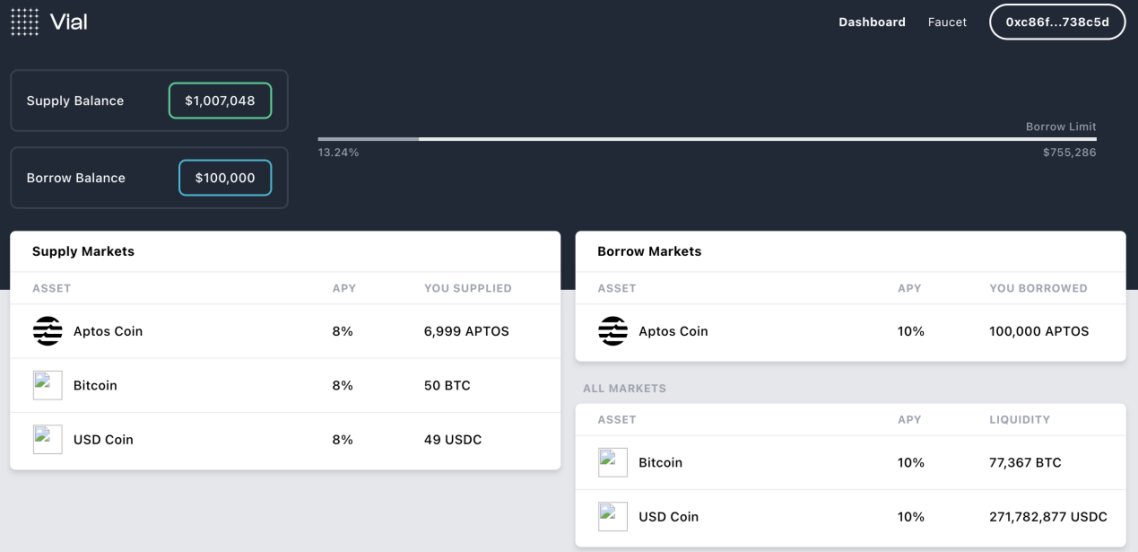Viewport: 1138px width, 552px height.
Task: Click the Vial brand name text
Action: 68,22
